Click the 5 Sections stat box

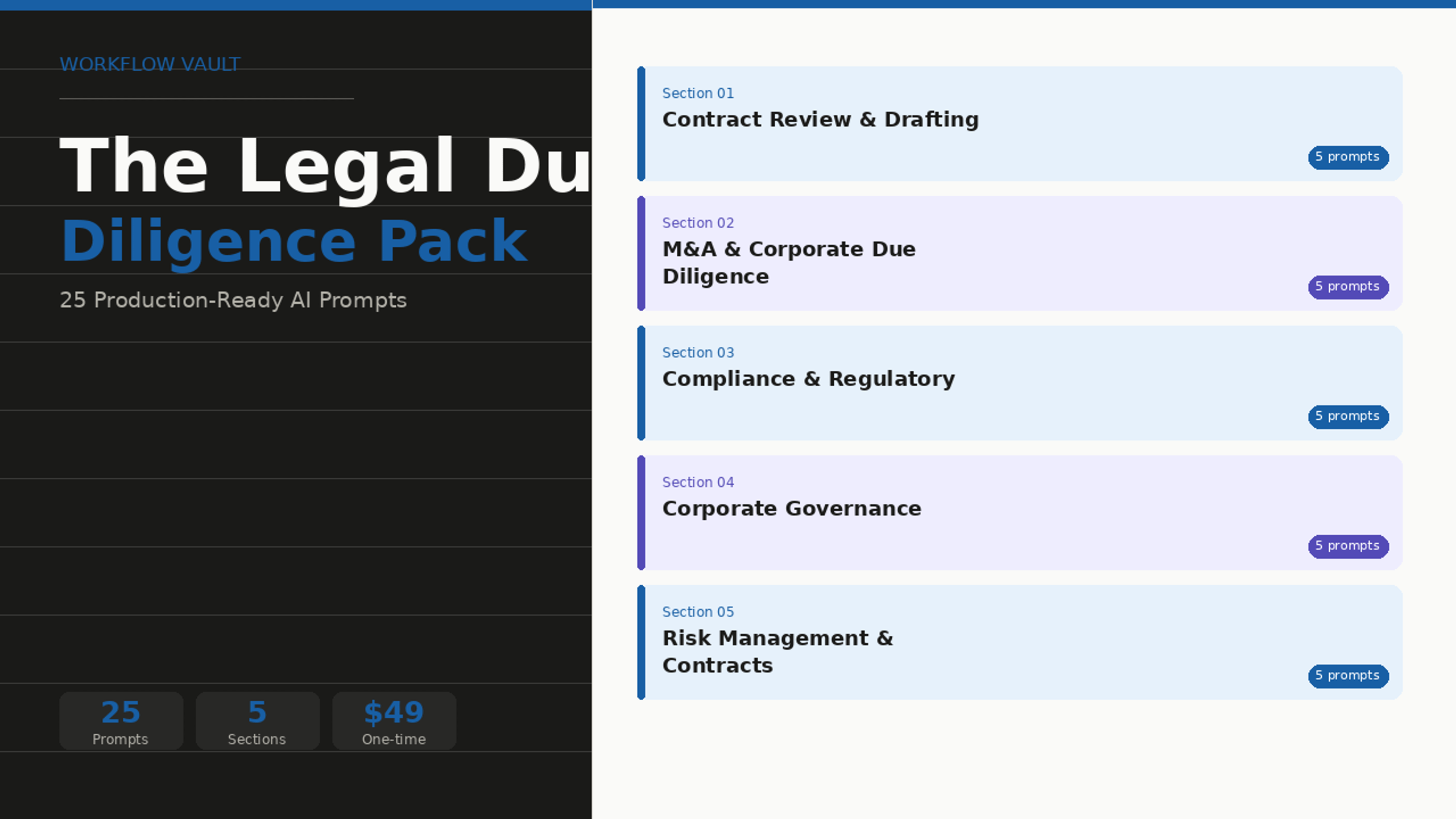pos(258,721)
